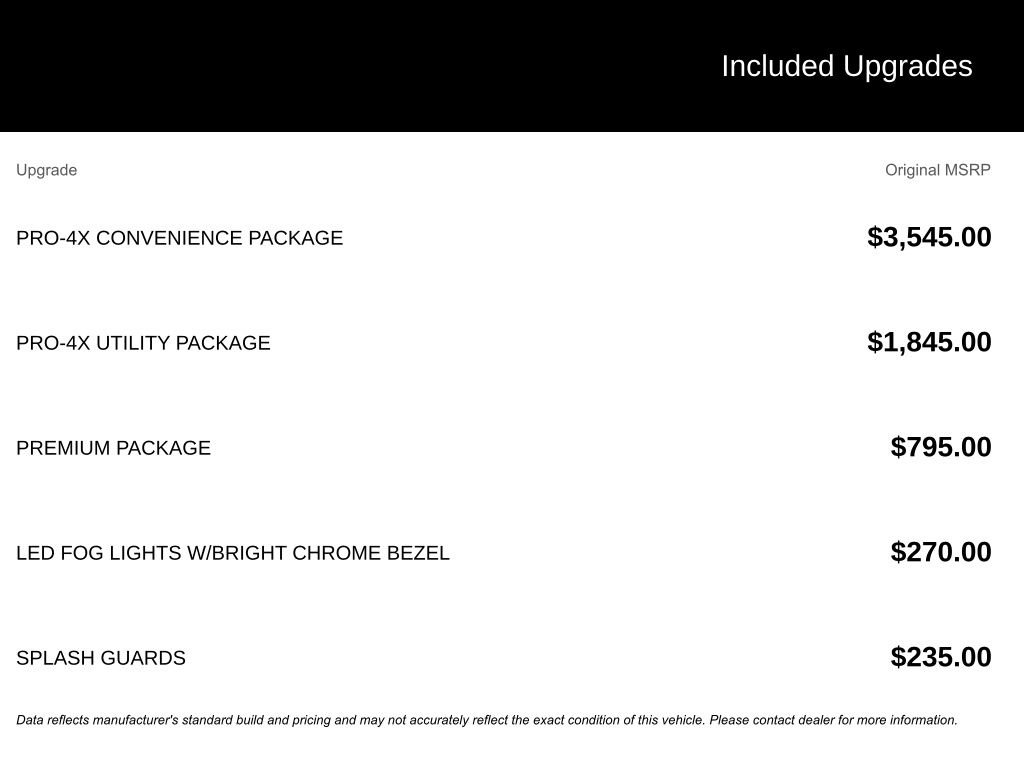
Task: Select the SPLASH GUARDS label
Action: point(101,658)
